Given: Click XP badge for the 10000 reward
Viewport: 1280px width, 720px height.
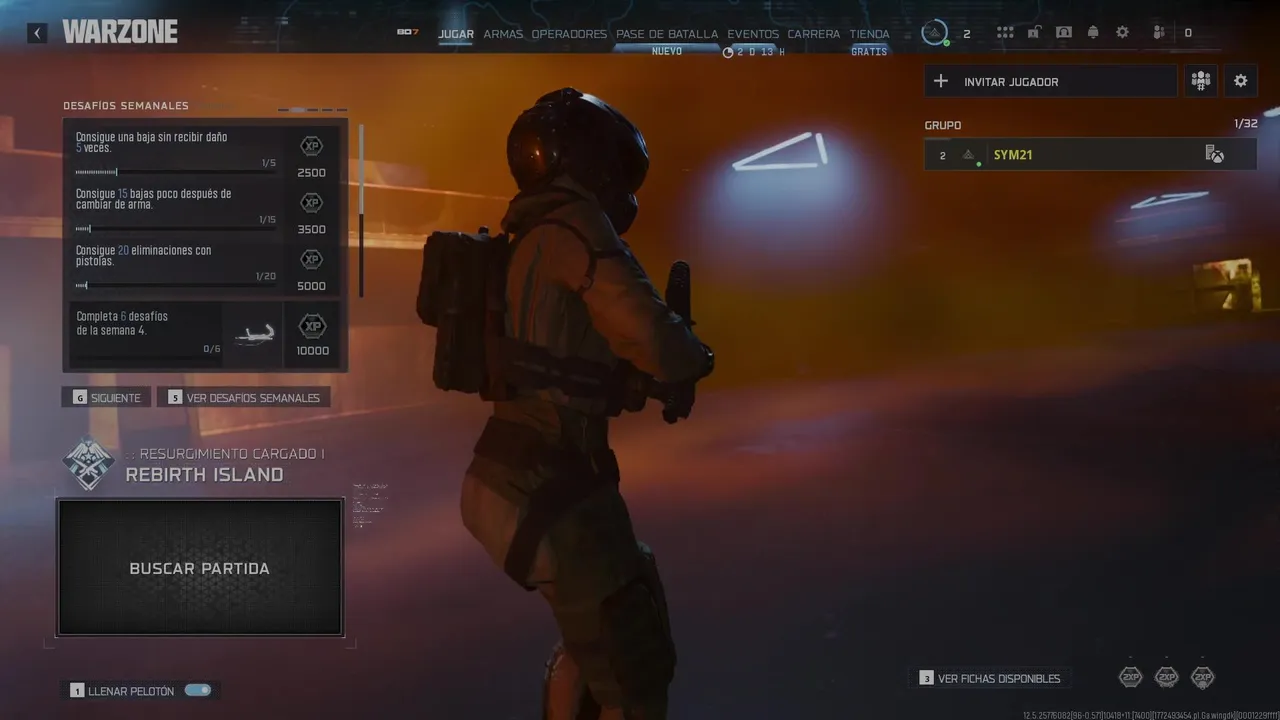Looking at the screenshot, I should pyautogui.click(x=313, y=326).
